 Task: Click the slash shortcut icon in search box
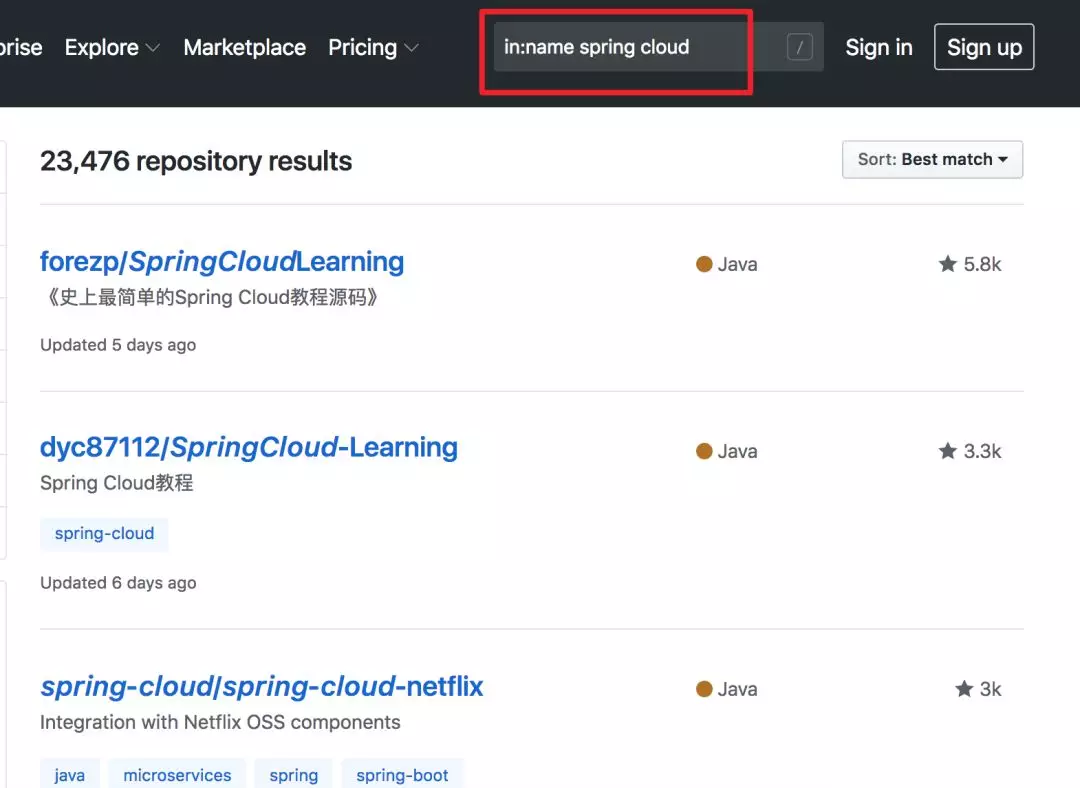(x=800, y=47)
